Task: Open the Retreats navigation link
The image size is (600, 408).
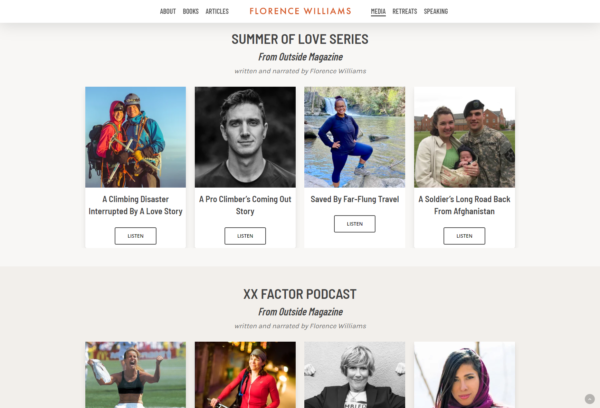Action: pyautogui.click(x=404, y=11)
